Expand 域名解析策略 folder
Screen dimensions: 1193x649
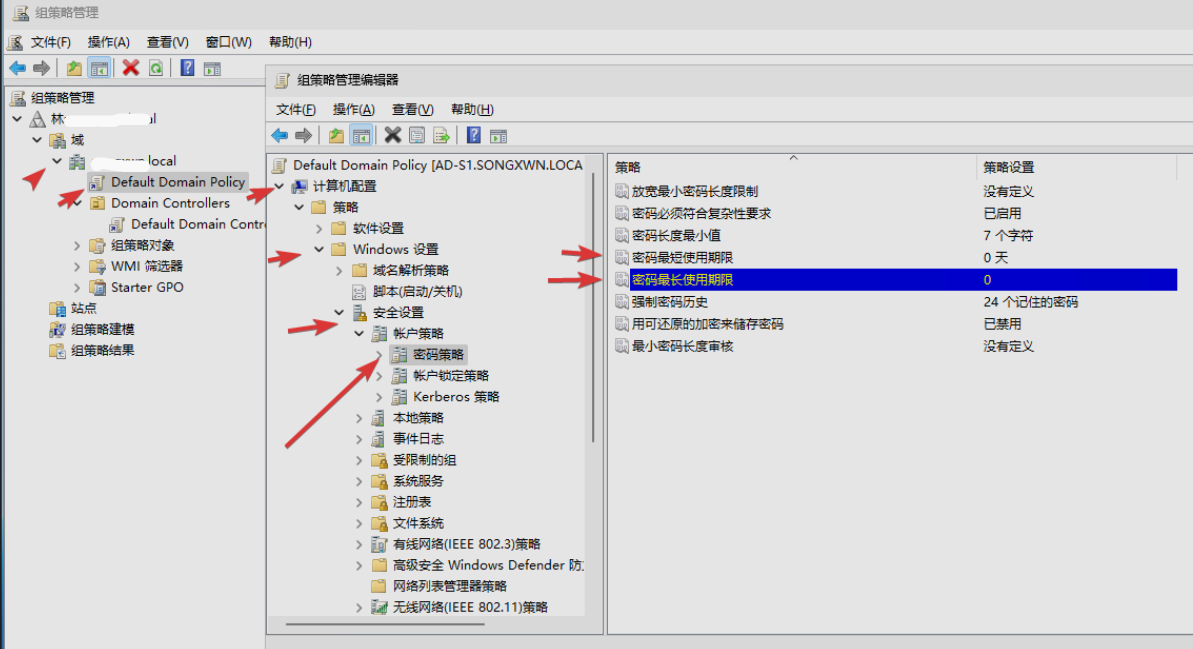339,271
